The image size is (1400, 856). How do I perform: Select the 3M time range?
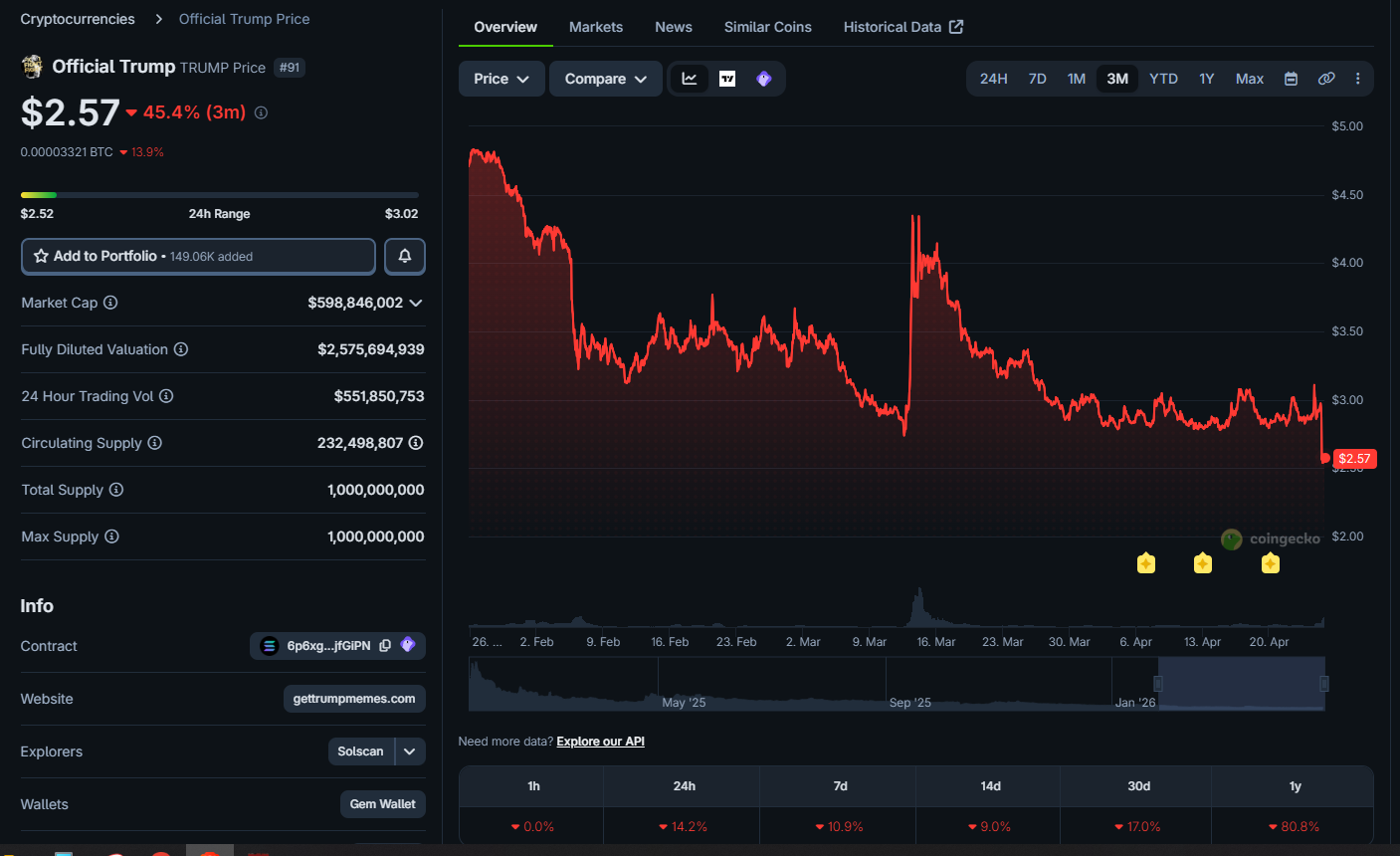click(x=1117, y=79)
